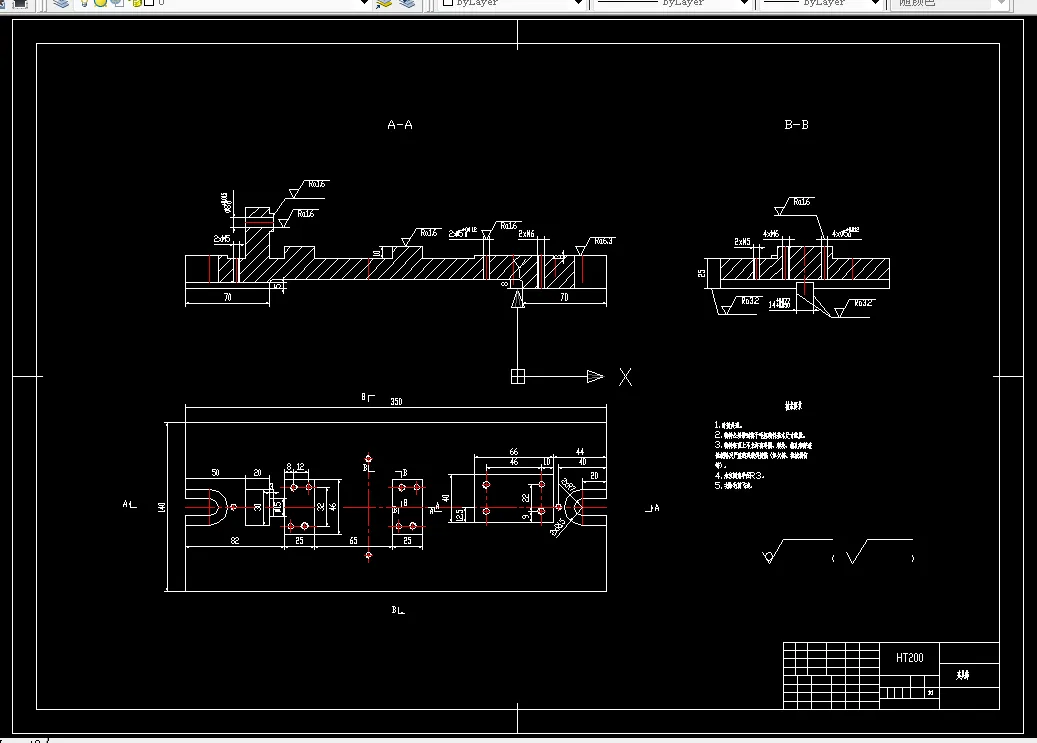1037x743 pixels.
Task: Select the 2xM5 callout in B-B view
Action: (x=743, y=242)
